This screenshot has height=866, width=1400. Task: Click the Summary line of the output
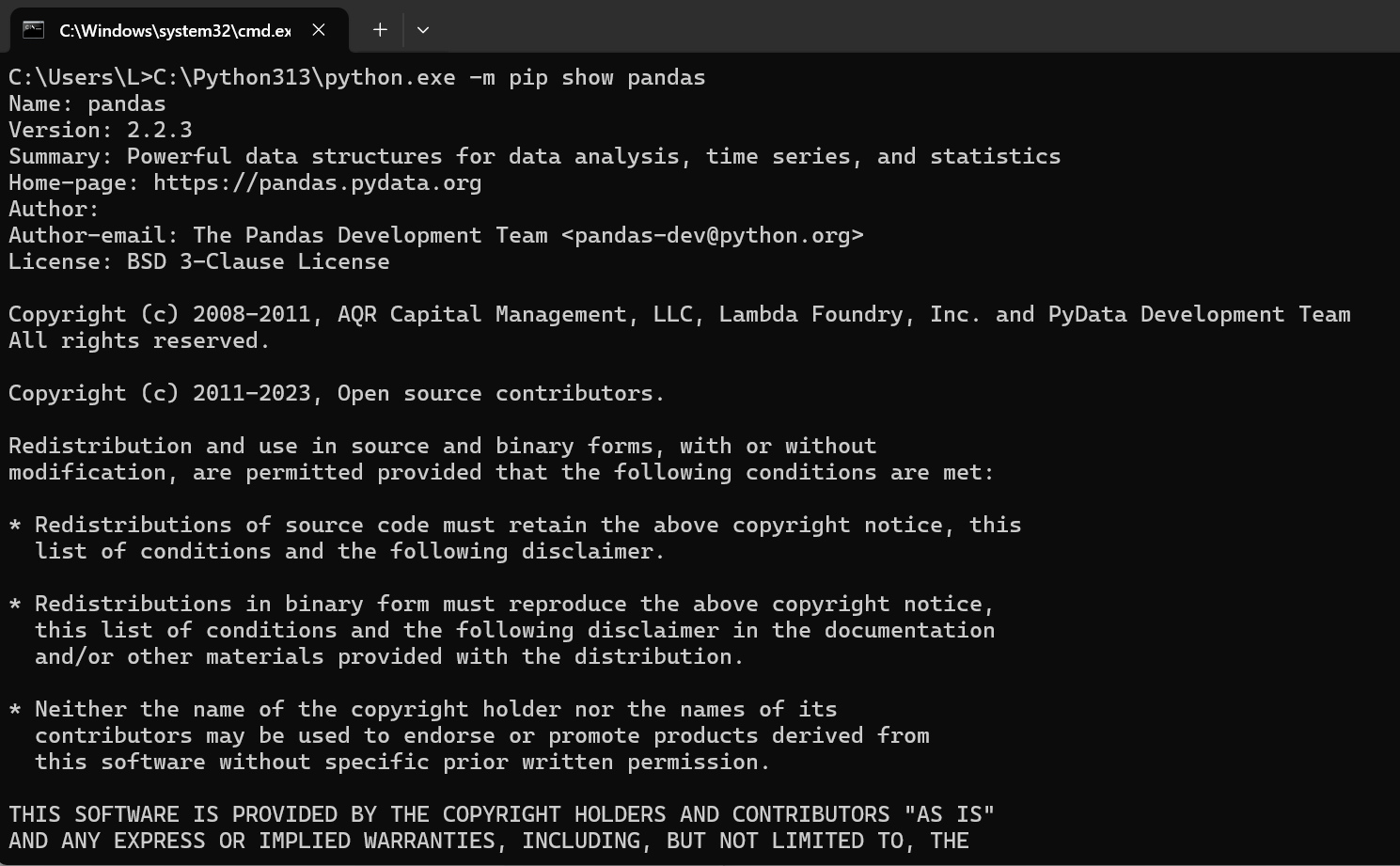click(x=534, y=156)
